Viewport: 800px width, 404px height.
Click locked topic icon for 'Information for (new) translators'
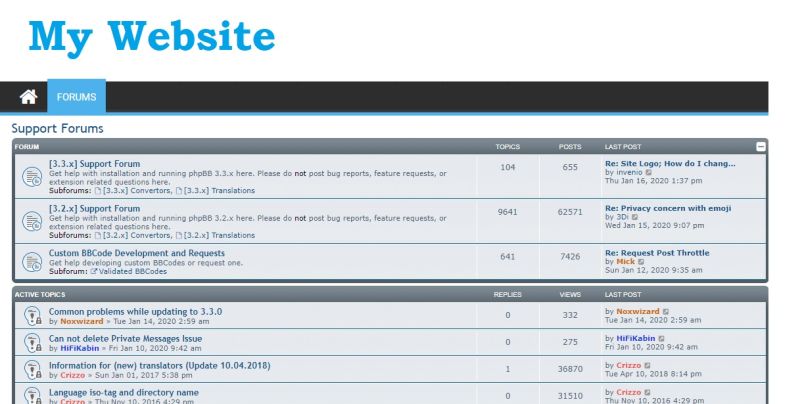[x=33, y=370]
